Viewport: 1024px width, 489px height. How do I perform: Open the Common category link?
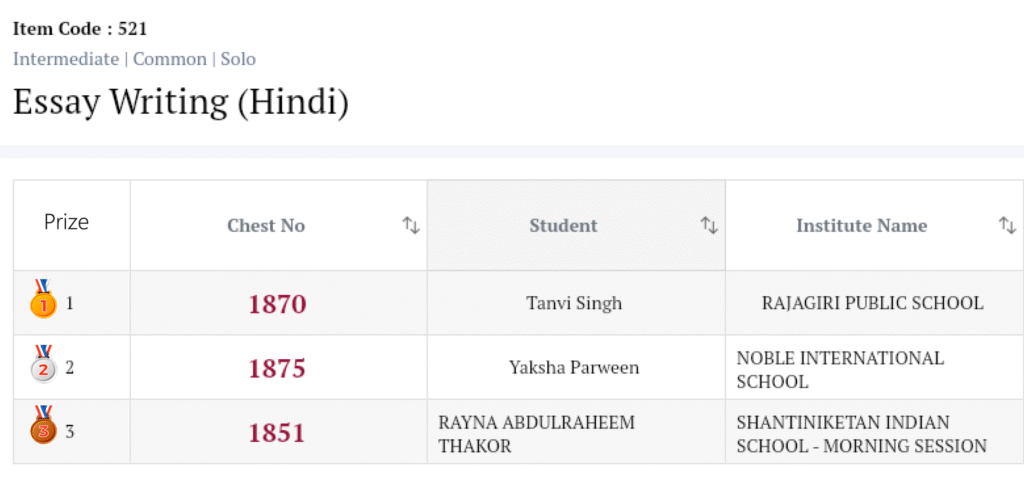(170, 59)
